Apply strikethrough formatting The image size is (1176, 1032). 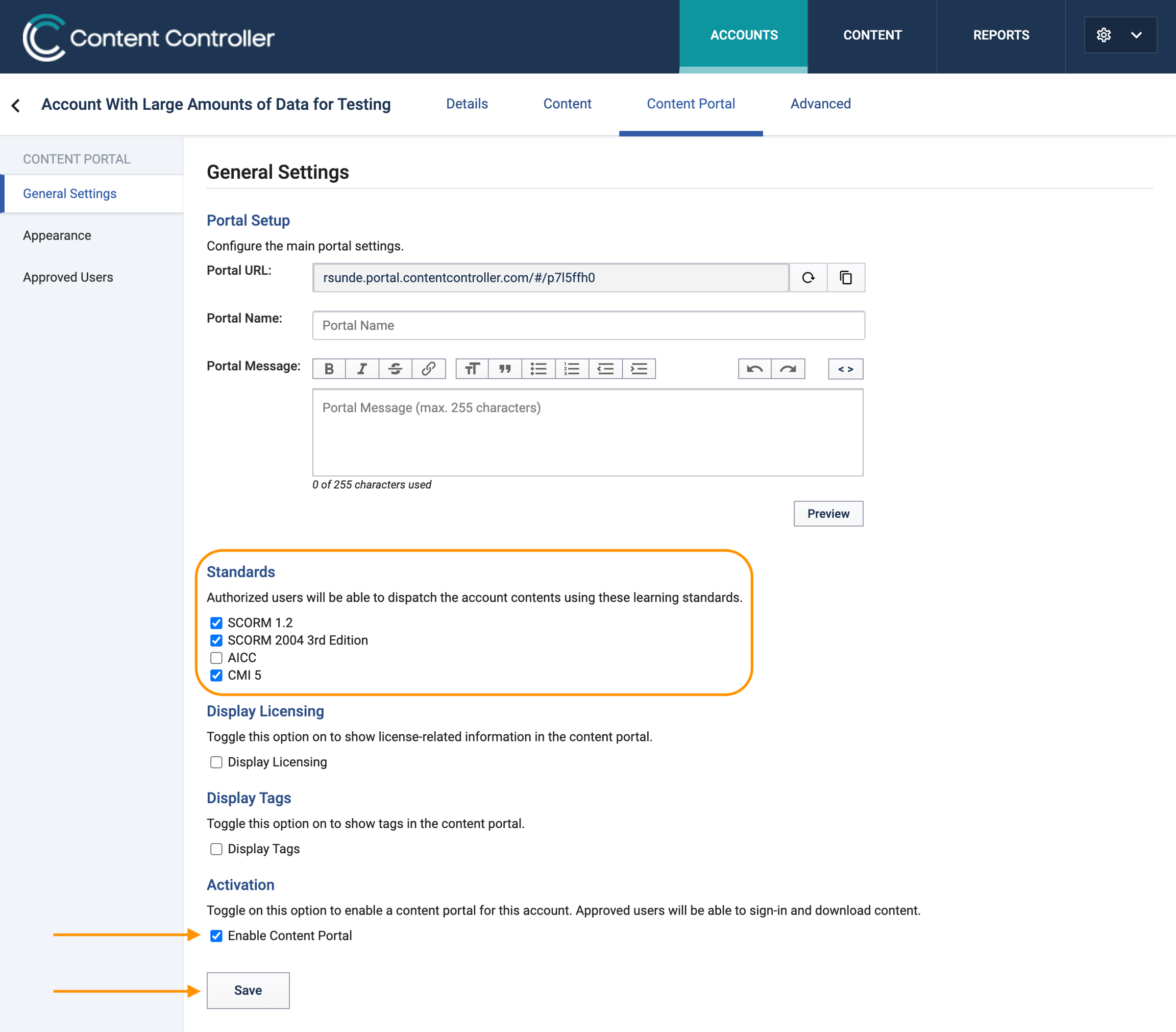395,368
